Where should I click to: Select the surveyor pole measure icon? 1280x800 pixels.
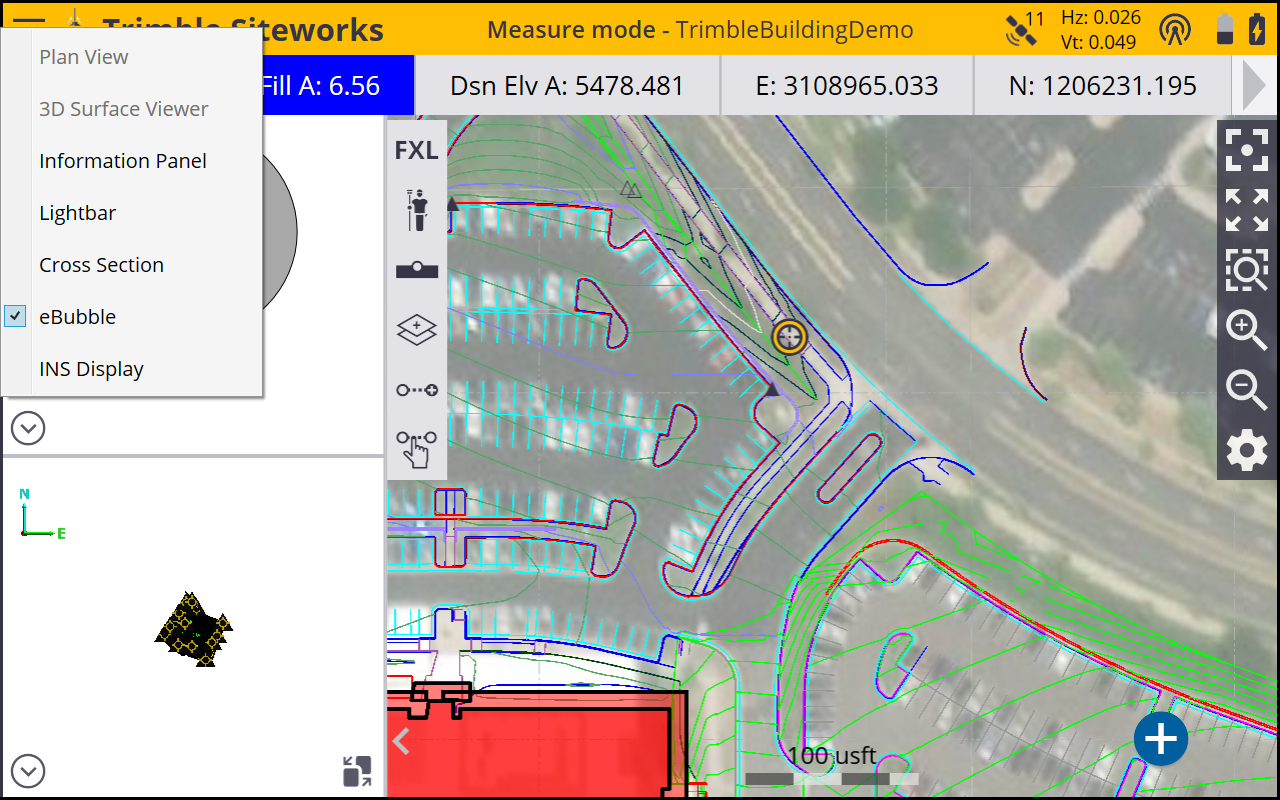[417, 210]
